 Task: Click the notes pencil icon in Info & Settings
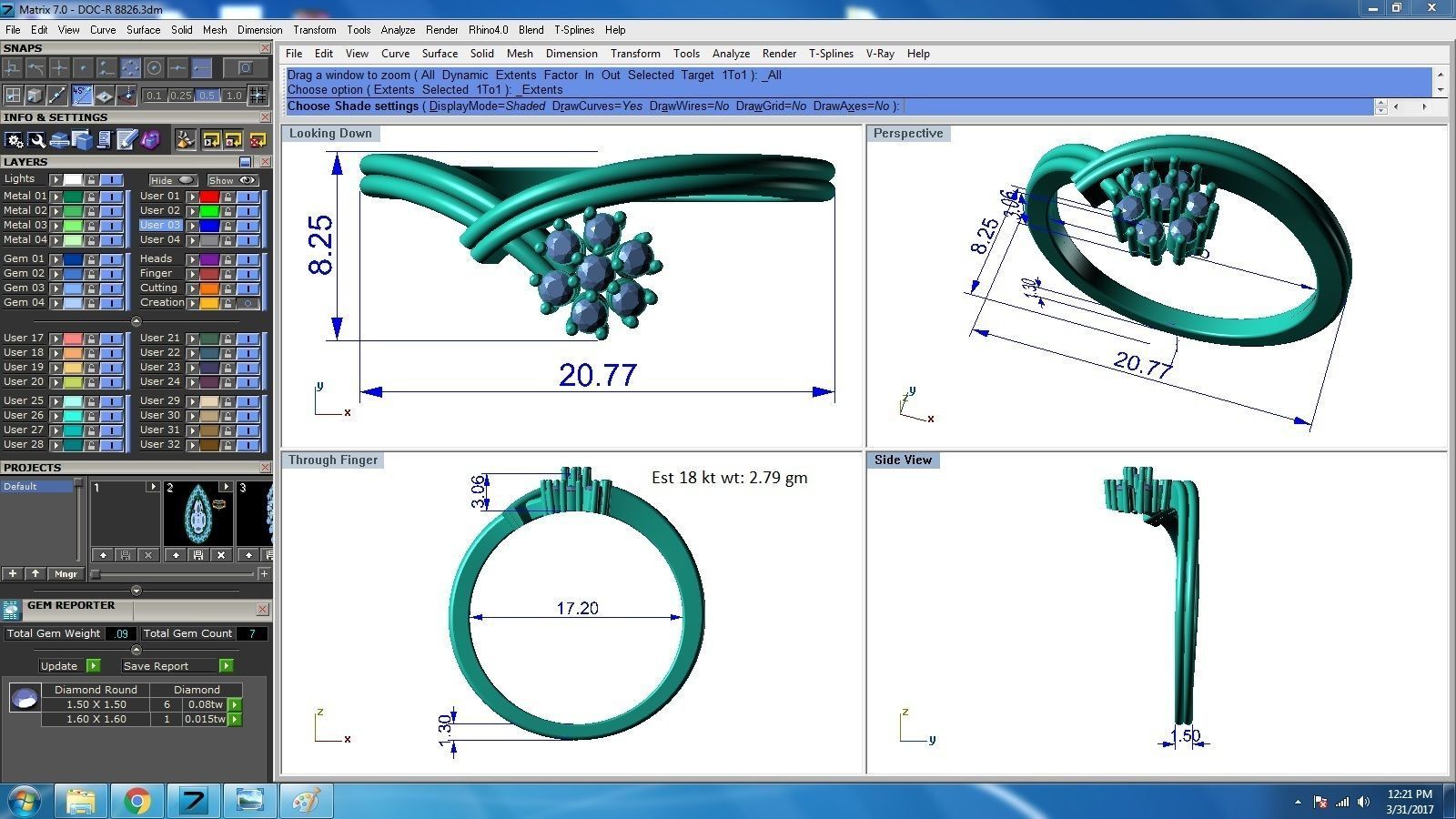tap(126, 139)
